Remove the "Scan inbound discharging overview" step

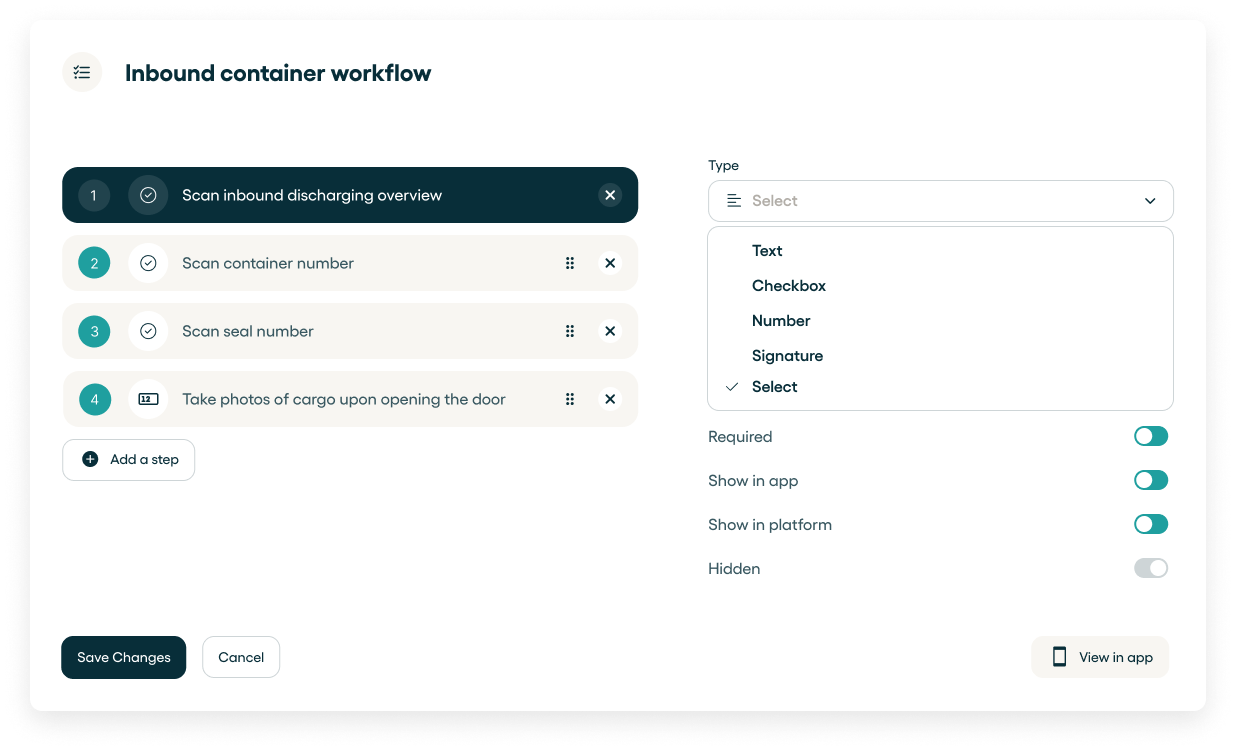pyautogui.click(x=610, y=195)
